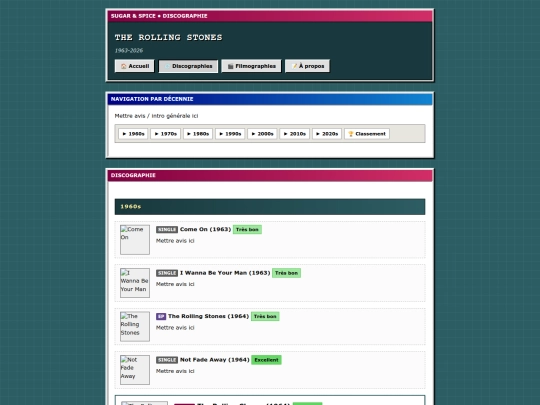Select I Wanna Be Your Man (1963) title
The height and width of the screenshot is (405, 540).
(225, 273)
